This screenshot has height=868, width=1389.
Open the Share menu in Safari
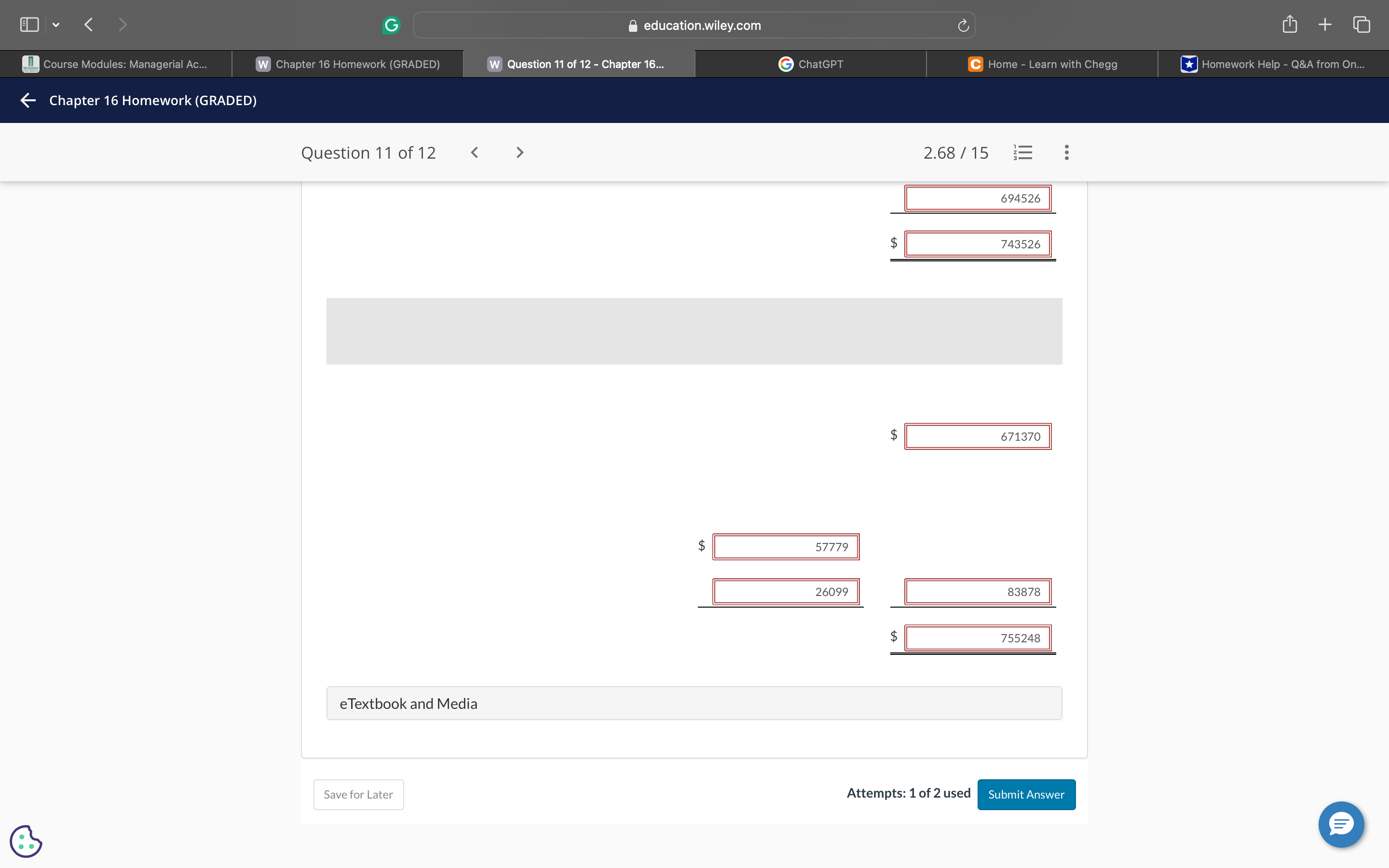[1289, 24]
